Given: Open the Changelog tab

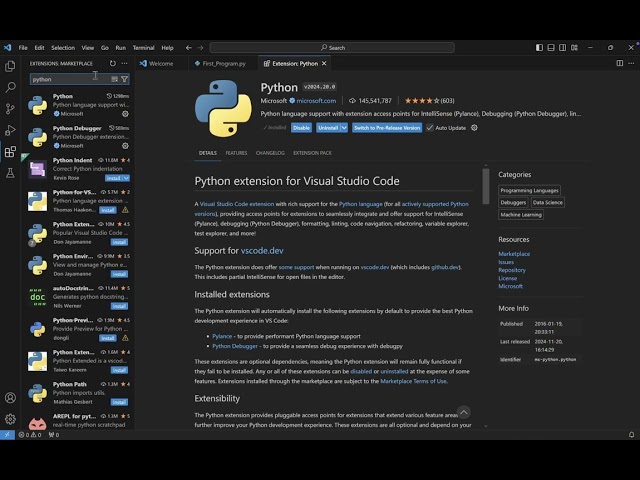Looking at the screenshot, I should coord(270,153).
